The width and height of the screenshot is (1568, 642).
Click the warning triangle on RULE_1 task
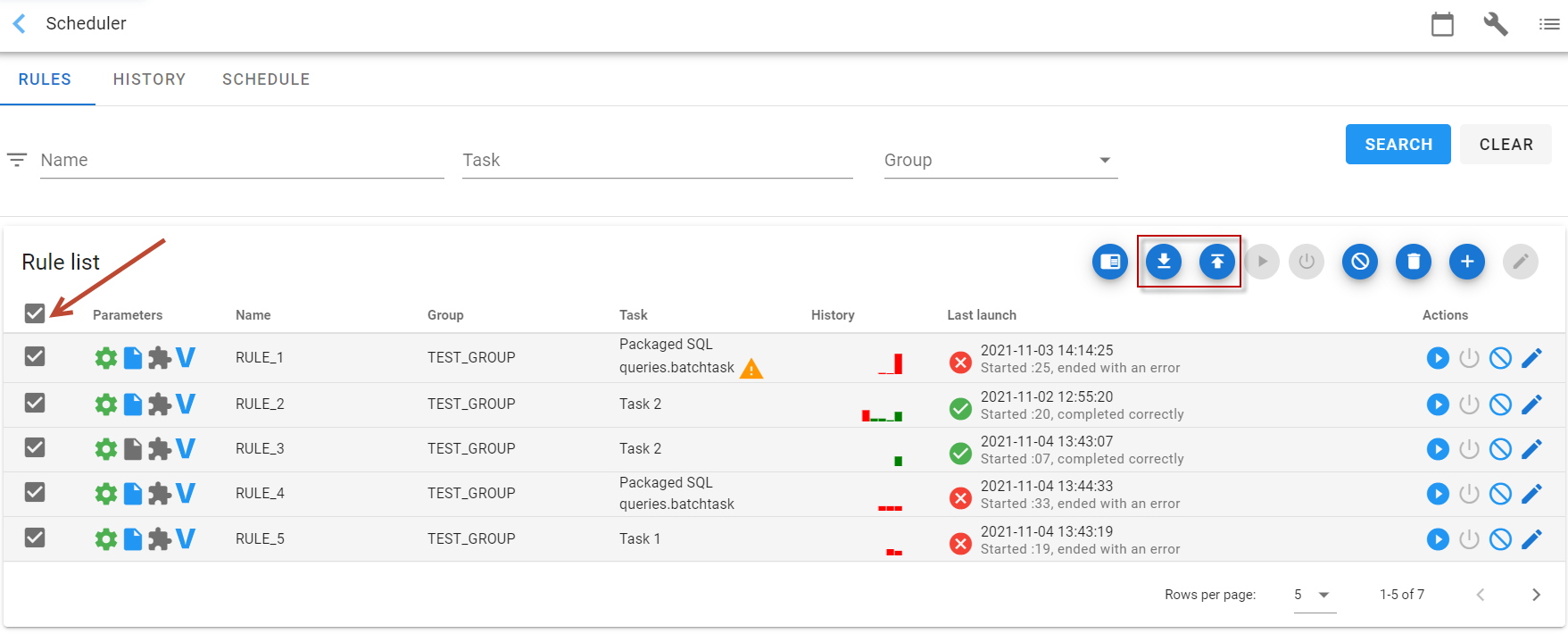coord(751,368)
